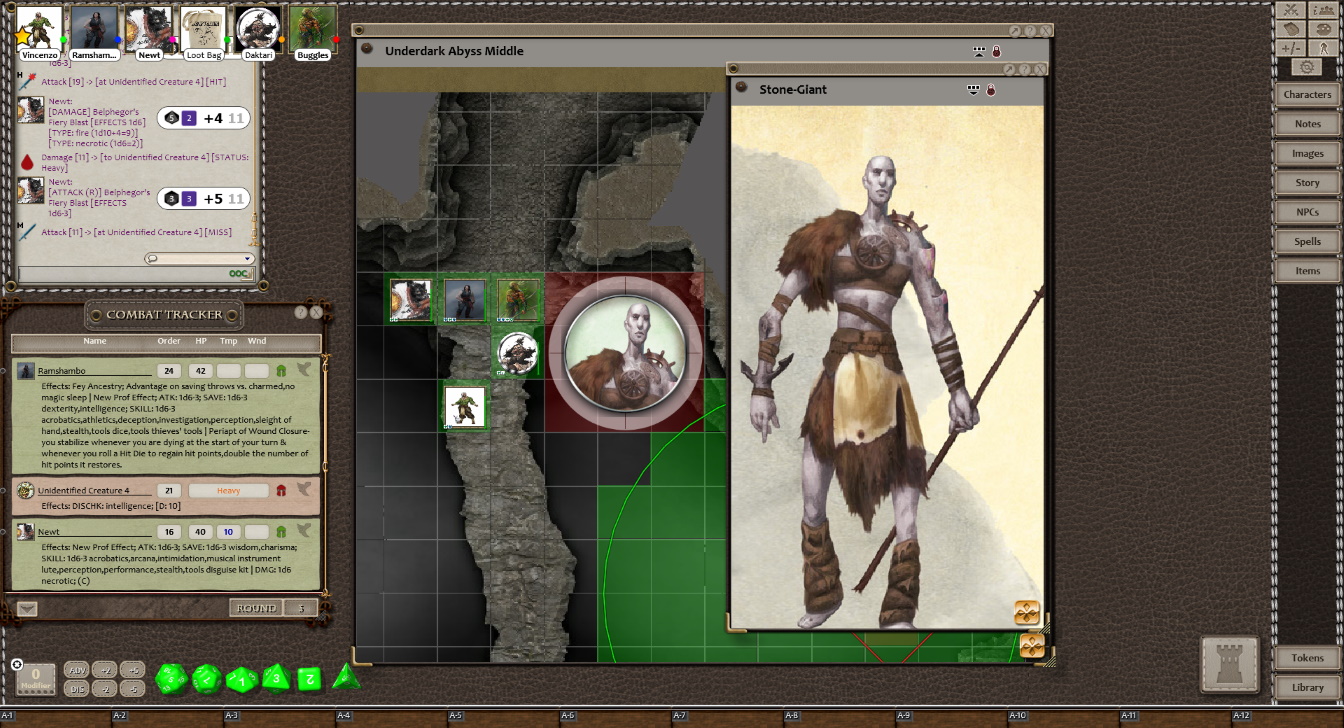
Task: Open the Calendar/notes parchment icon
Action: point(1292,29)
